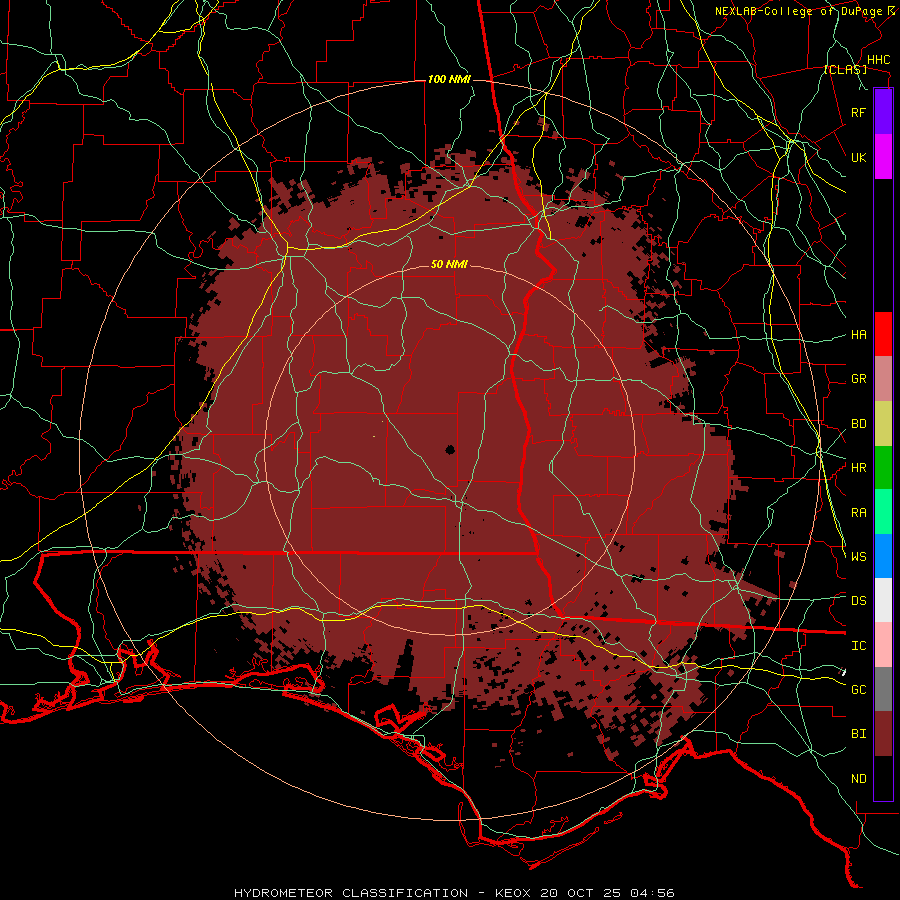This screenshot has width=900, height=900.
Task: Select the BD yellow legend swatch
Action: pyautogui.click(x=883, y=424)
